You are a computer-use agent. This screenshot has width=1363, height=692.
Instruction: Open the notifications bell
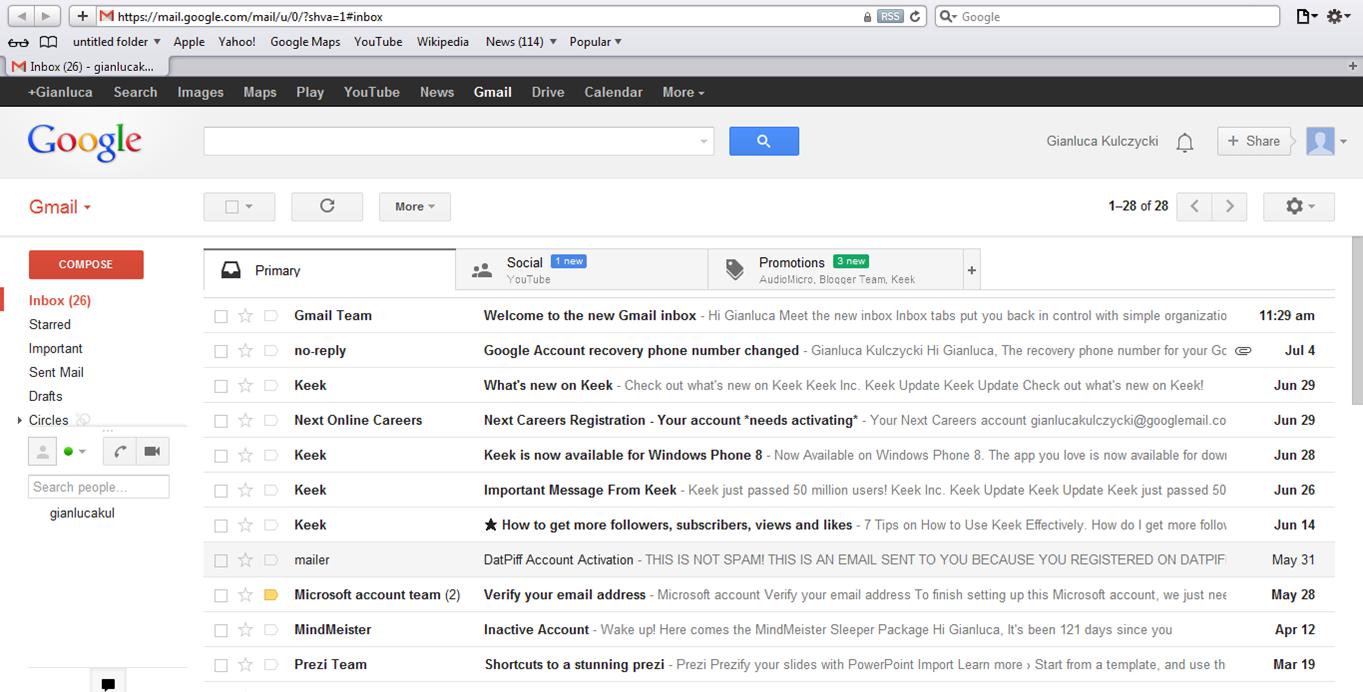coord(1185,142)
